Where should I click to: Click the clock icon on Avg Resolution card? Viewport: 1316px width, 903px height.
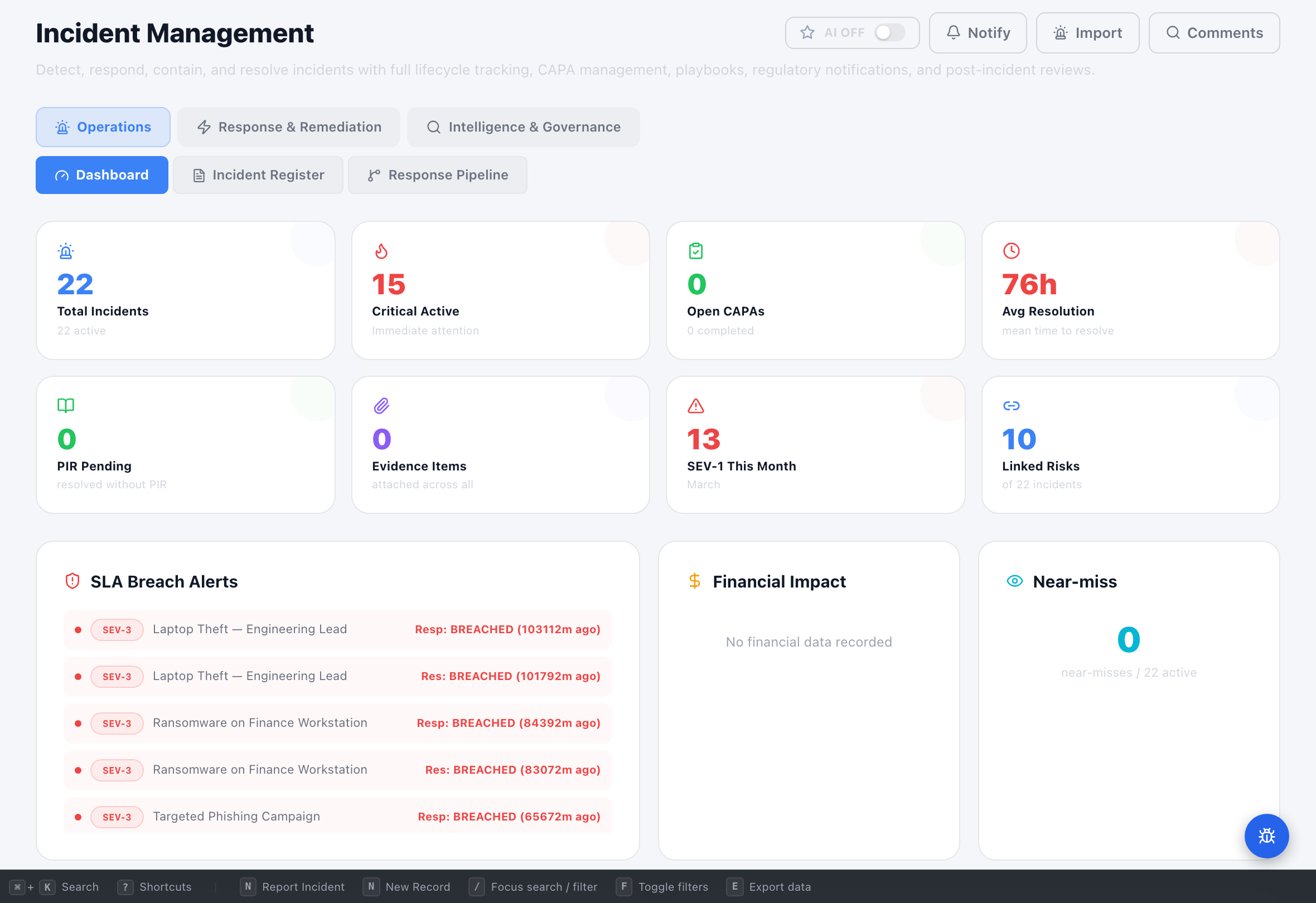tap(1012, 251)
